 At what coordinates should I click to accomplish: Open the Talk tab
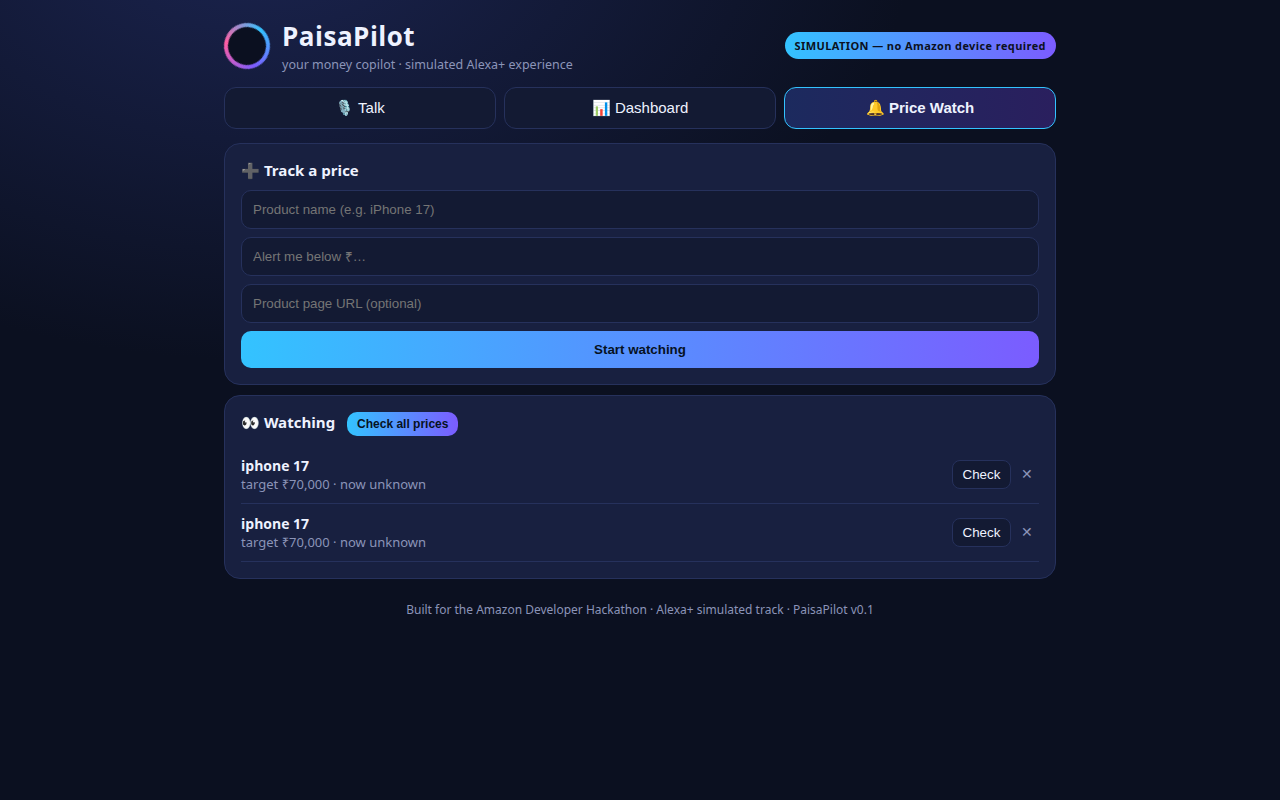point(360,108)
